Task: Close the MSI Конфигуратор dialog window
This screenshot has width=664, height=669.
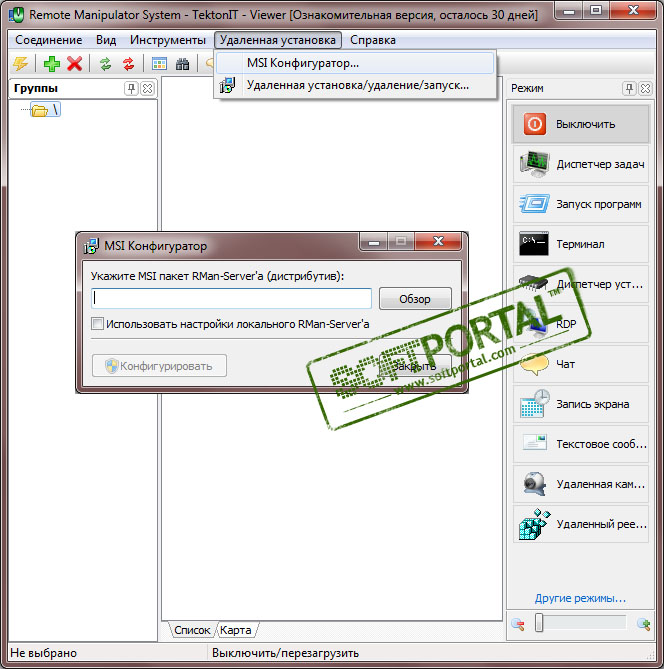Action: (x=438, y=242)
